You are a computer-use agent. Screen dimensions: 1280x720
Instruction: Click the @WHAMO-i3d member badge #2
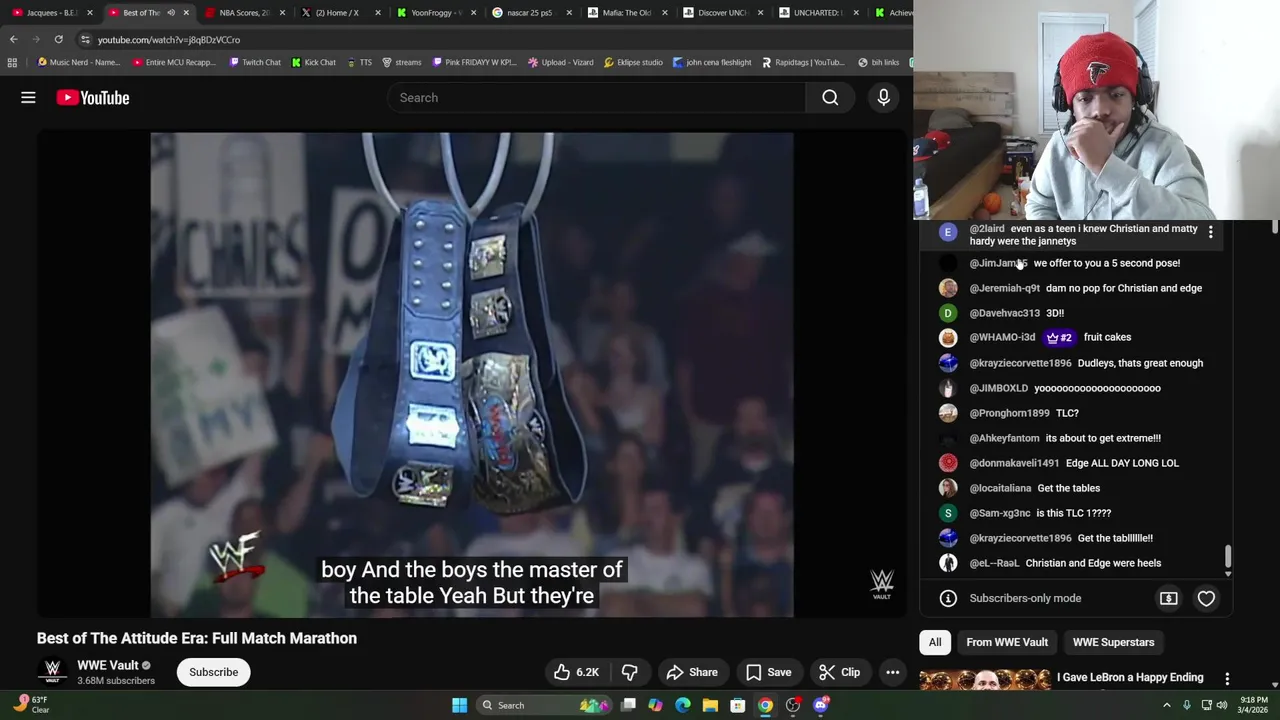(x=1059, y=337)
